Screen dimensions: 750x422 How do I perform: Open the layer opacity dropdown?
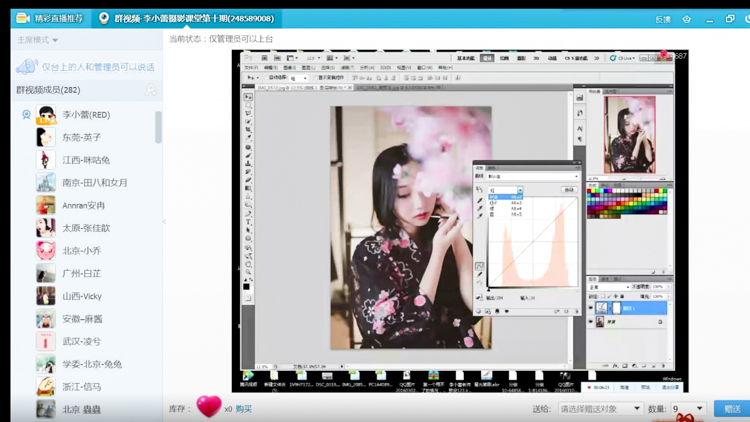tap(668, 287)
